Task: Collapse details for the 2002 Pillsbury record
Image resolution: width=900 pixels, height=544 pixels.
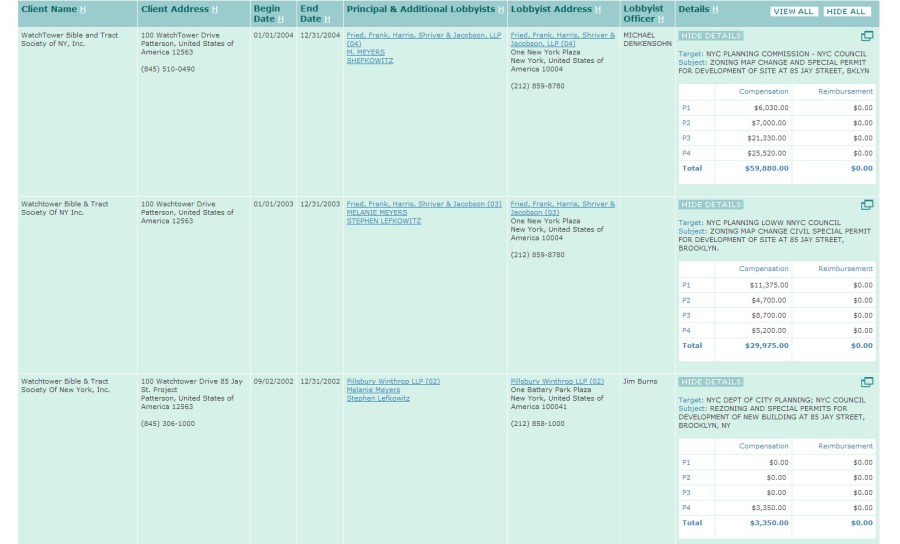Action: tap(710, 382)
